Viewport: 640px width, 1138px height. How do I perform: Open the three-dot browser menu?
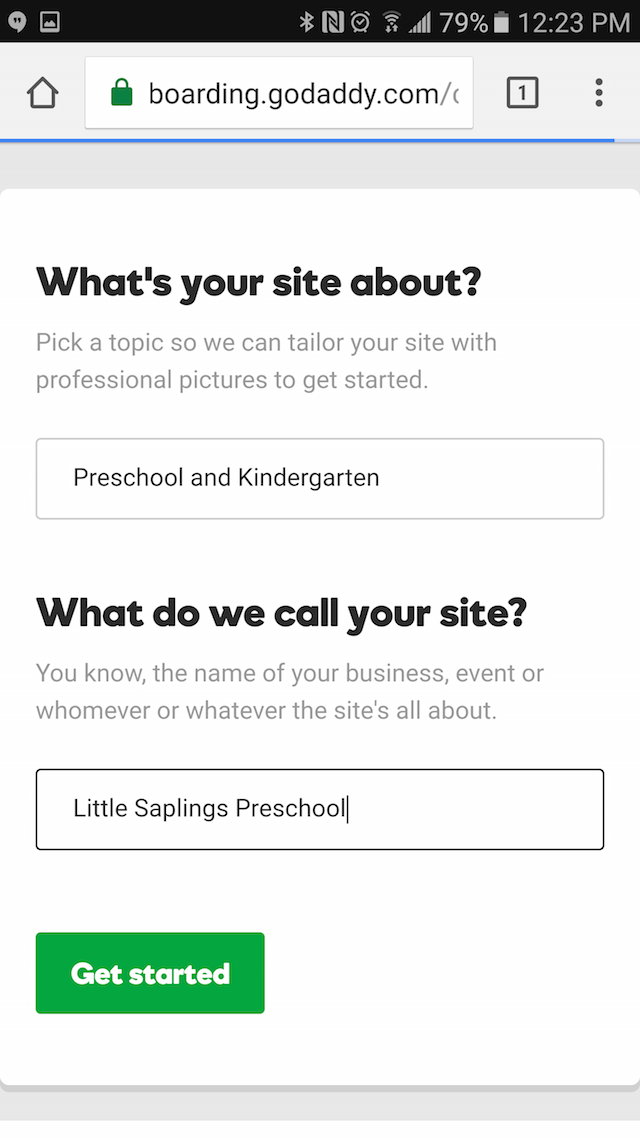click(599, 93)
